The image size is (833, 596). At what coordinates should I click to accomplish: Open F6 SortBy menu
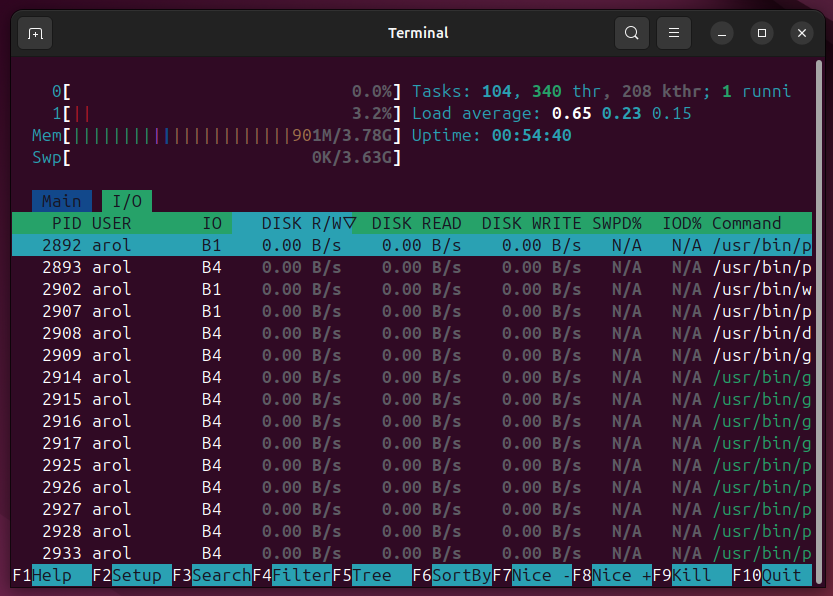pos(452,575)
